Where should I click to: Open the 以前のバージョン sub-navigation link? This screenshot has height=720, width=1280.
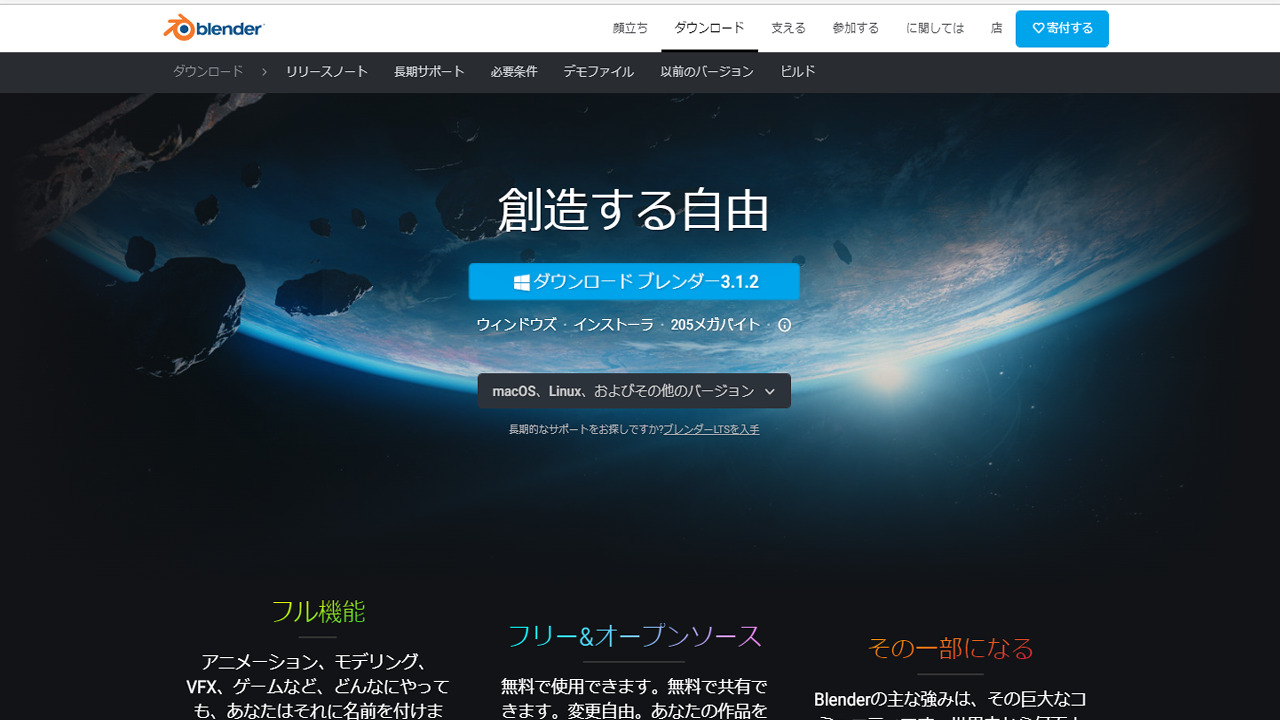(707, 72)
